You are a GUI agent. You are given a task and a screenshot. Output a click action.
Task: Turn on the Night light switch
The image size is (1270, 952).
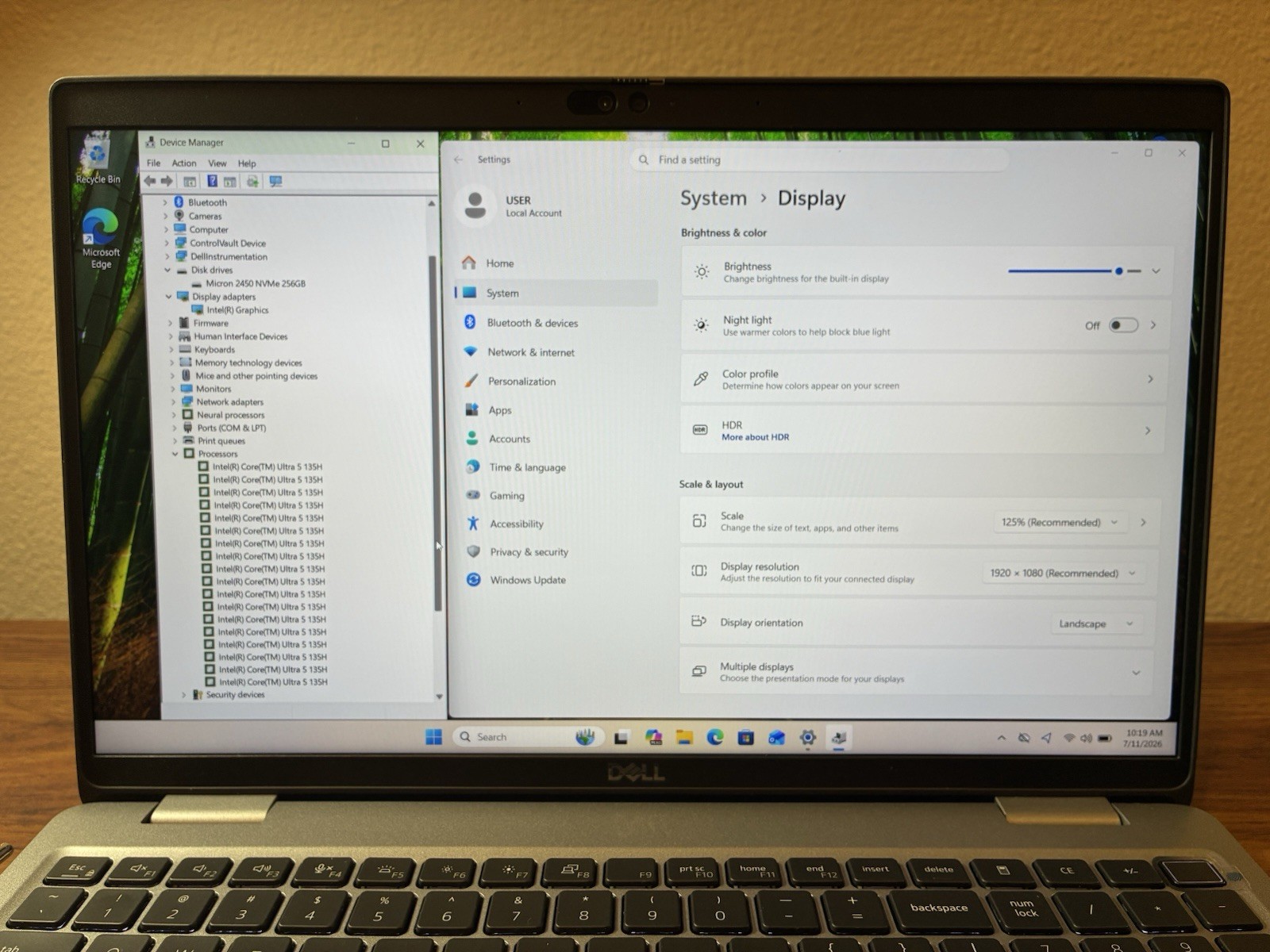pyautogui.click(x=1123, y=325)
